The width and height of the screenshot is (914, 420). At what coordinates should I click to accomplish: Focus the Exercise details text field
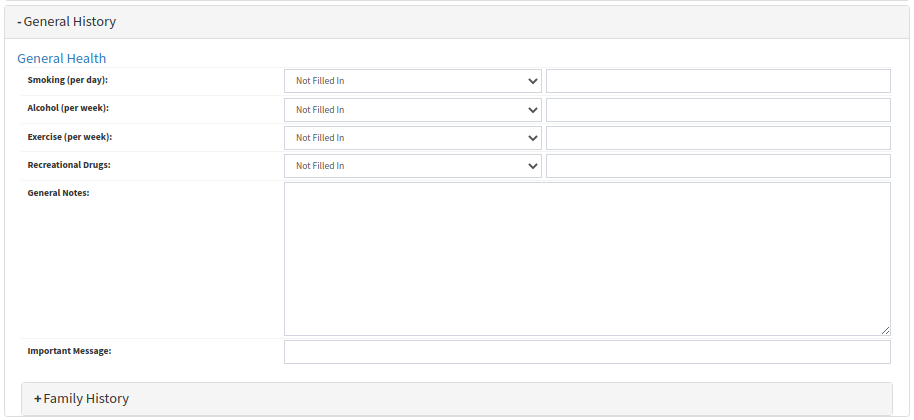(717, 138)
